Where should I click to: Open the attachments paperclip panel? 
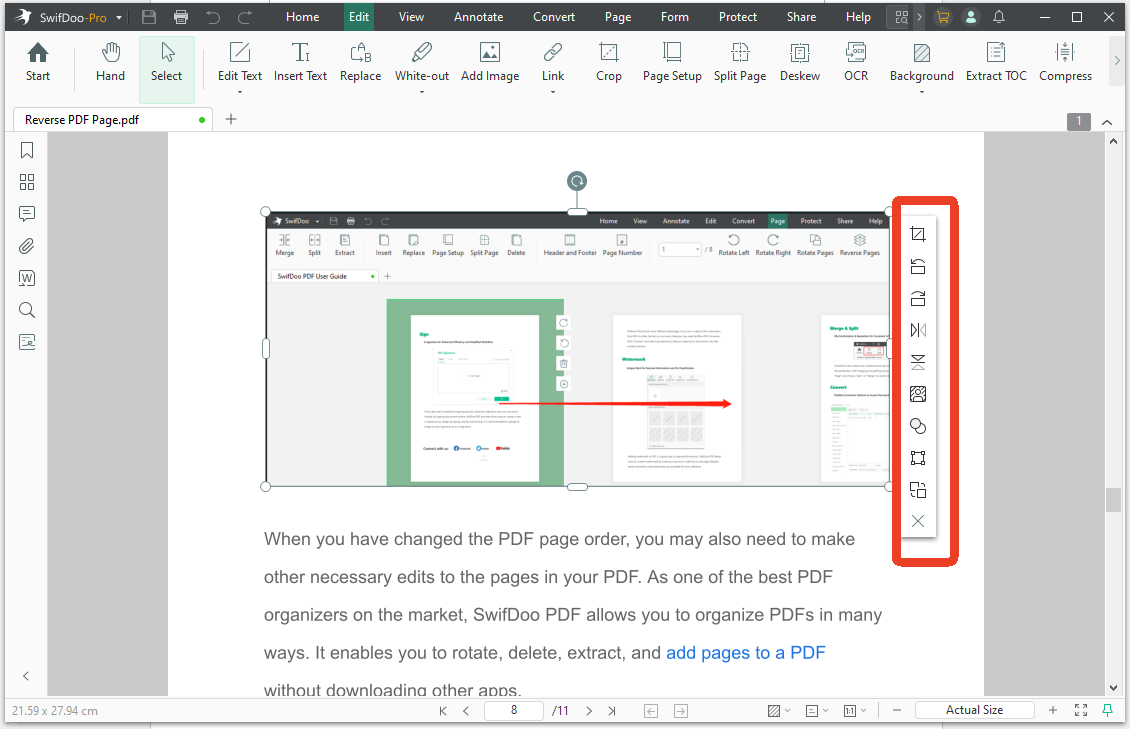point(27,246)
